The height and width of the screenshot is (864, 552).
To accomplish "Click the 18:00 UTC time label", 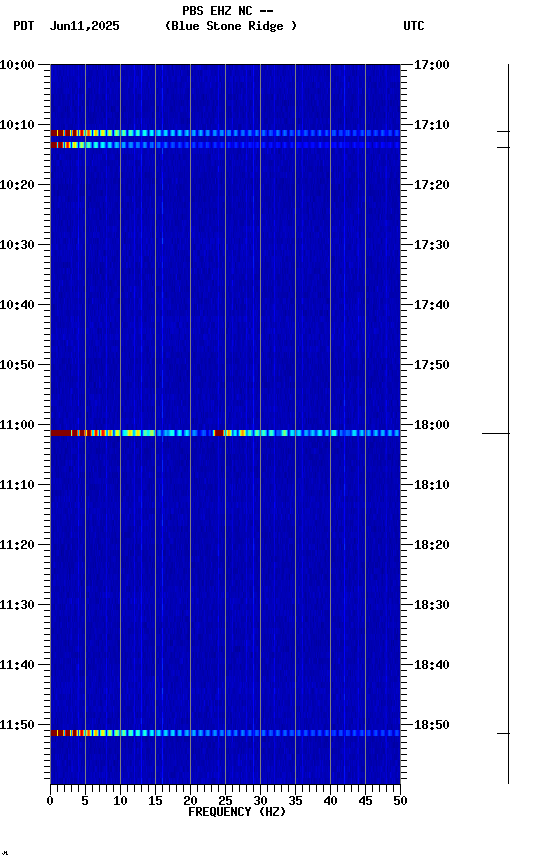I will click(432, 425).
